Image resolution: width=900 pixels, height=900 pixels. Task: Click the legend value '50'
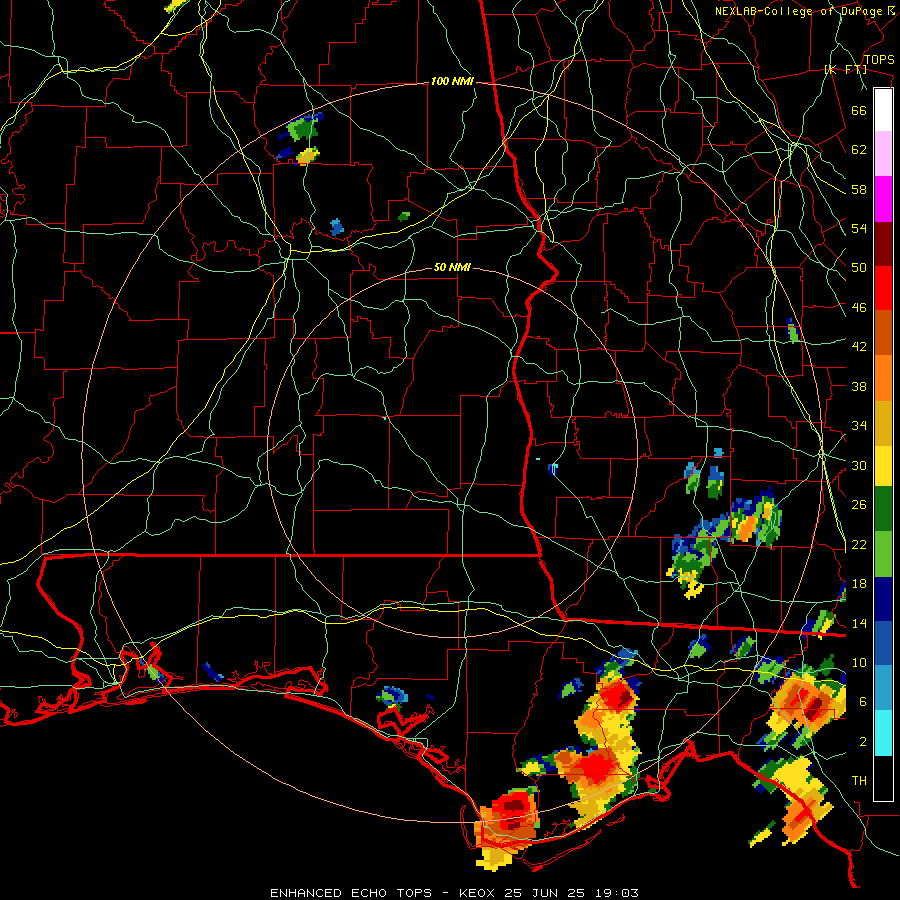(x=859, y=268)
